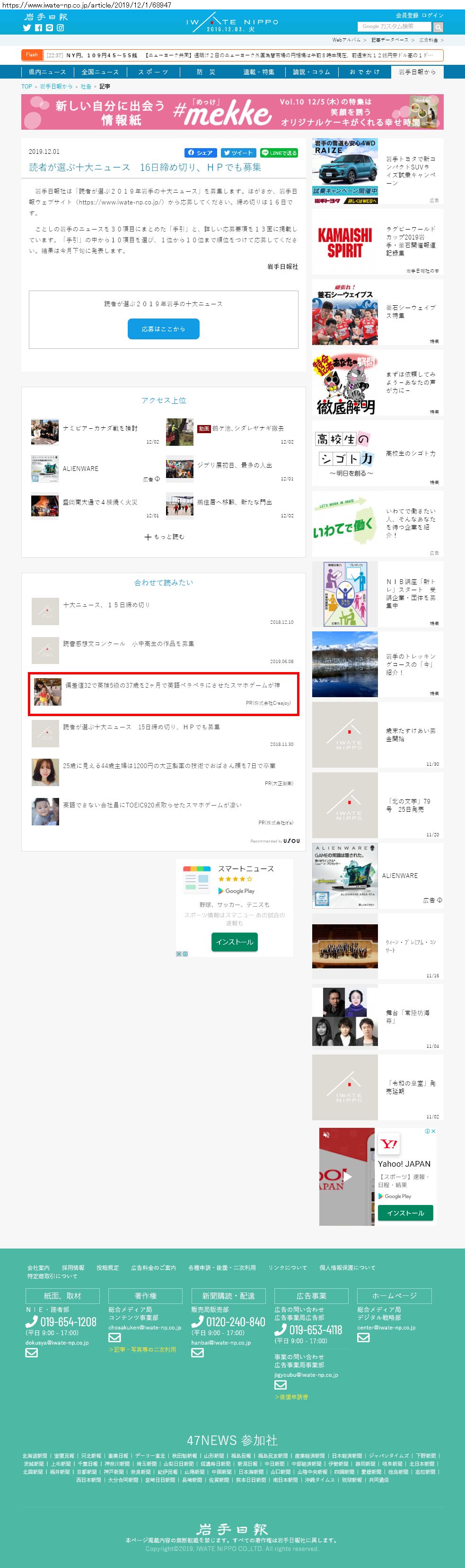This screenshot has width=465, height=1568.
Task: Click the email envelope under ホームページ
Action: tap(363, 1338)
